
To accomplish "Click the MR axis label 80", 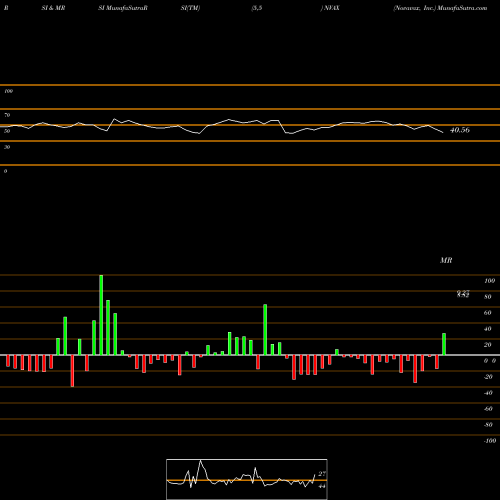I will click(488, 297).
